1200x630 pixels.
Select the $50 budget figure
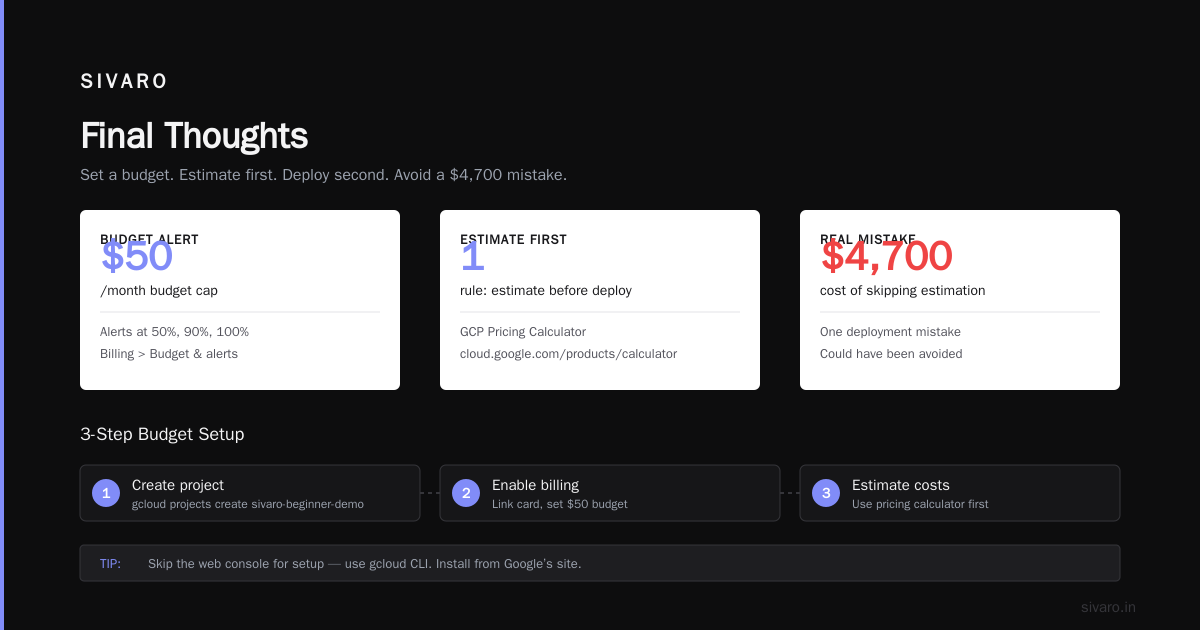tap(137, 256)
